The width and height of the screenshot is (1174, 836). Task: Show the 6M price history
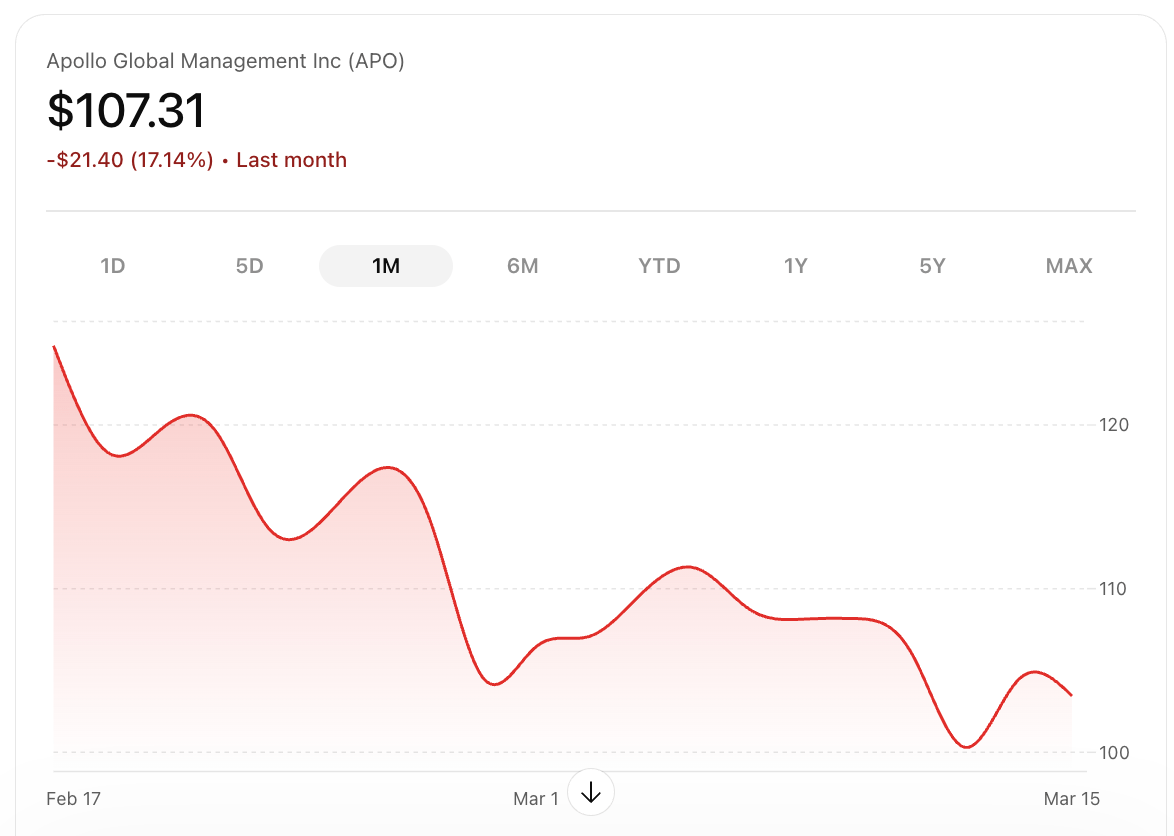click(522, 266)
